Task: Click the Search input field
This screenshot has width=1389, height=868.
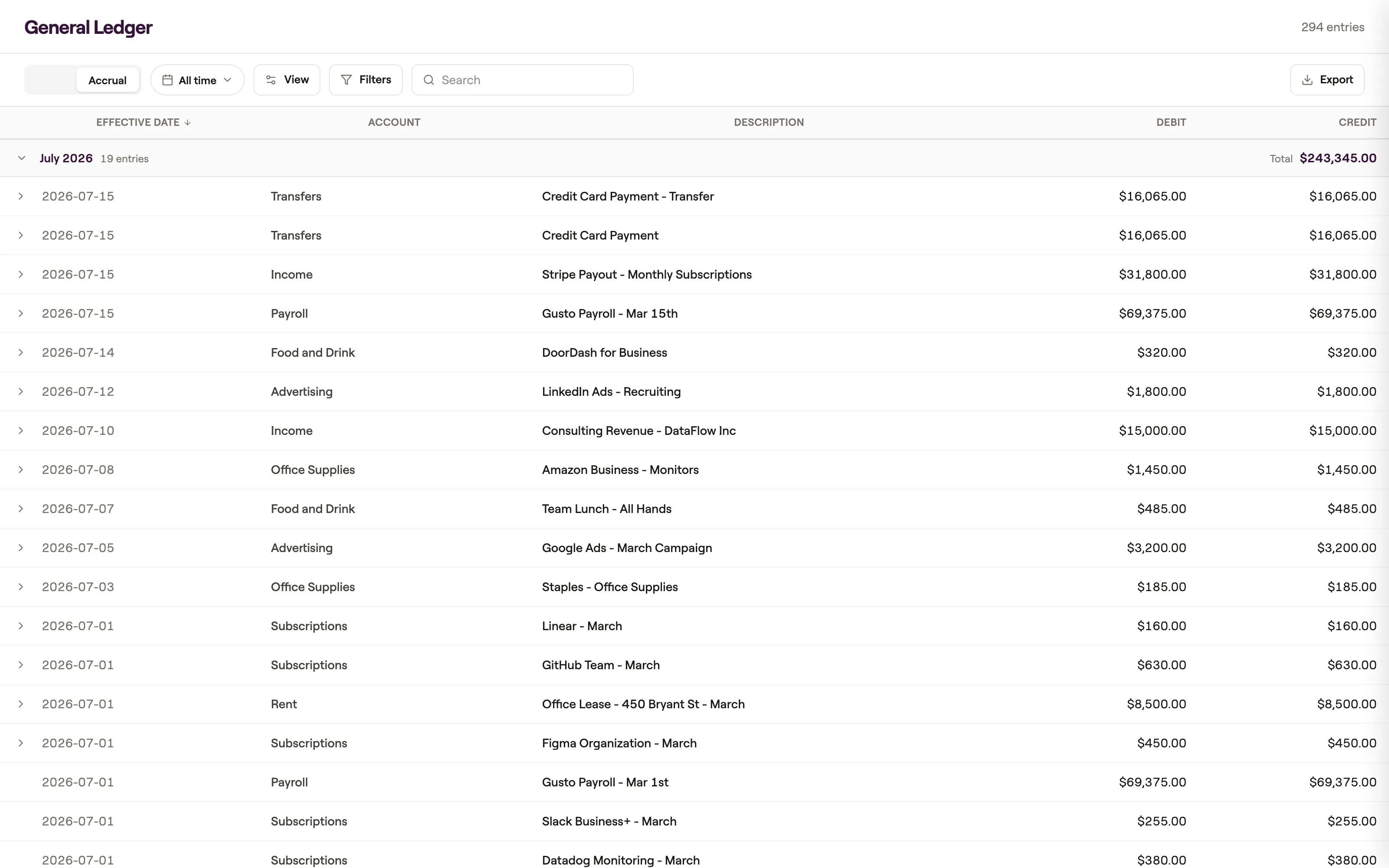Action: pos(522,80)
